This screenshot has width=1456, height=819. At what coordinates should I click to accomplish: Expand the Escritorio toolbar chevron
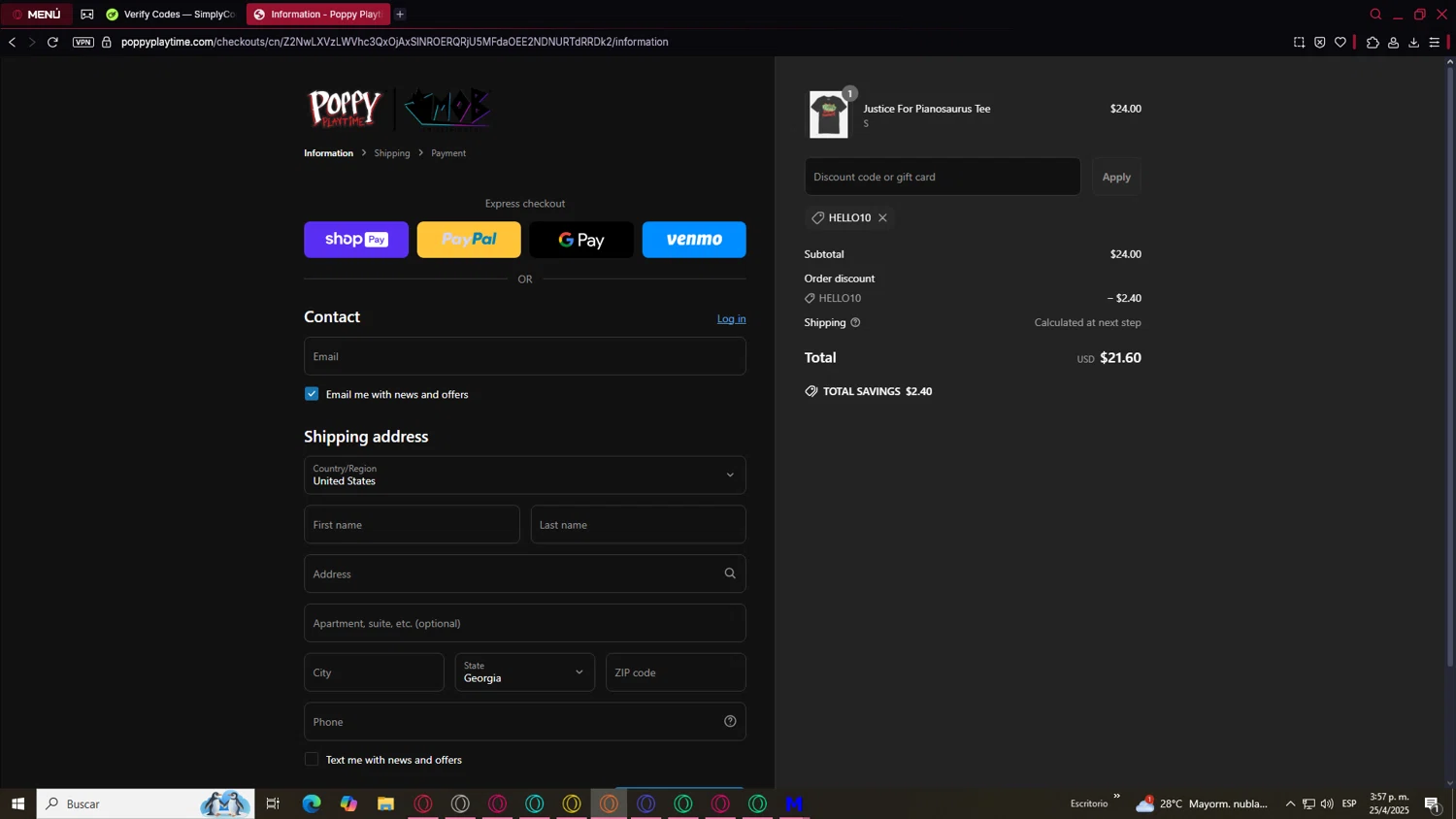tap(1116, 797)
